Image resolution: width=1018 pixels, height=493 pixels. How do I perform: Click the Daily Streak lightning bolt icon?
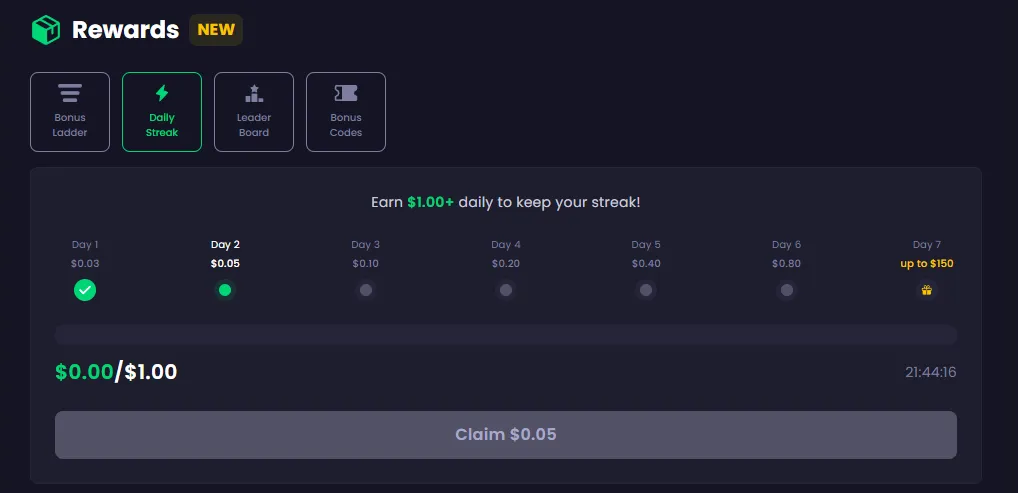(x=162, y=93)
